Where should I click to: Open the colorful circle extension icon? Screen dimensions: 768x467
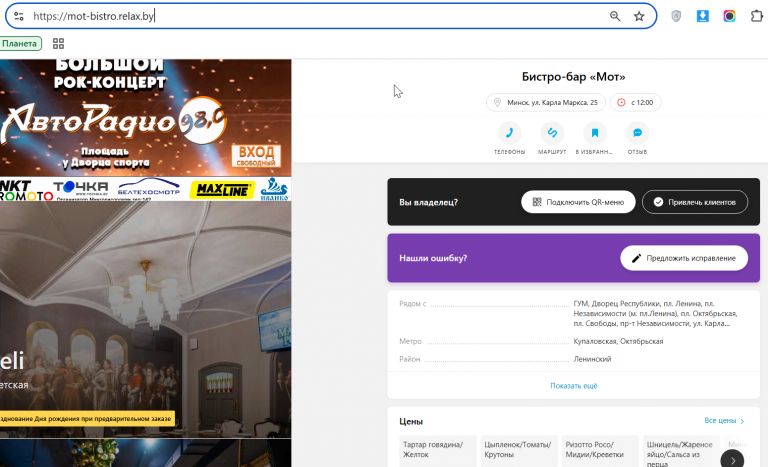coord(729,16)
